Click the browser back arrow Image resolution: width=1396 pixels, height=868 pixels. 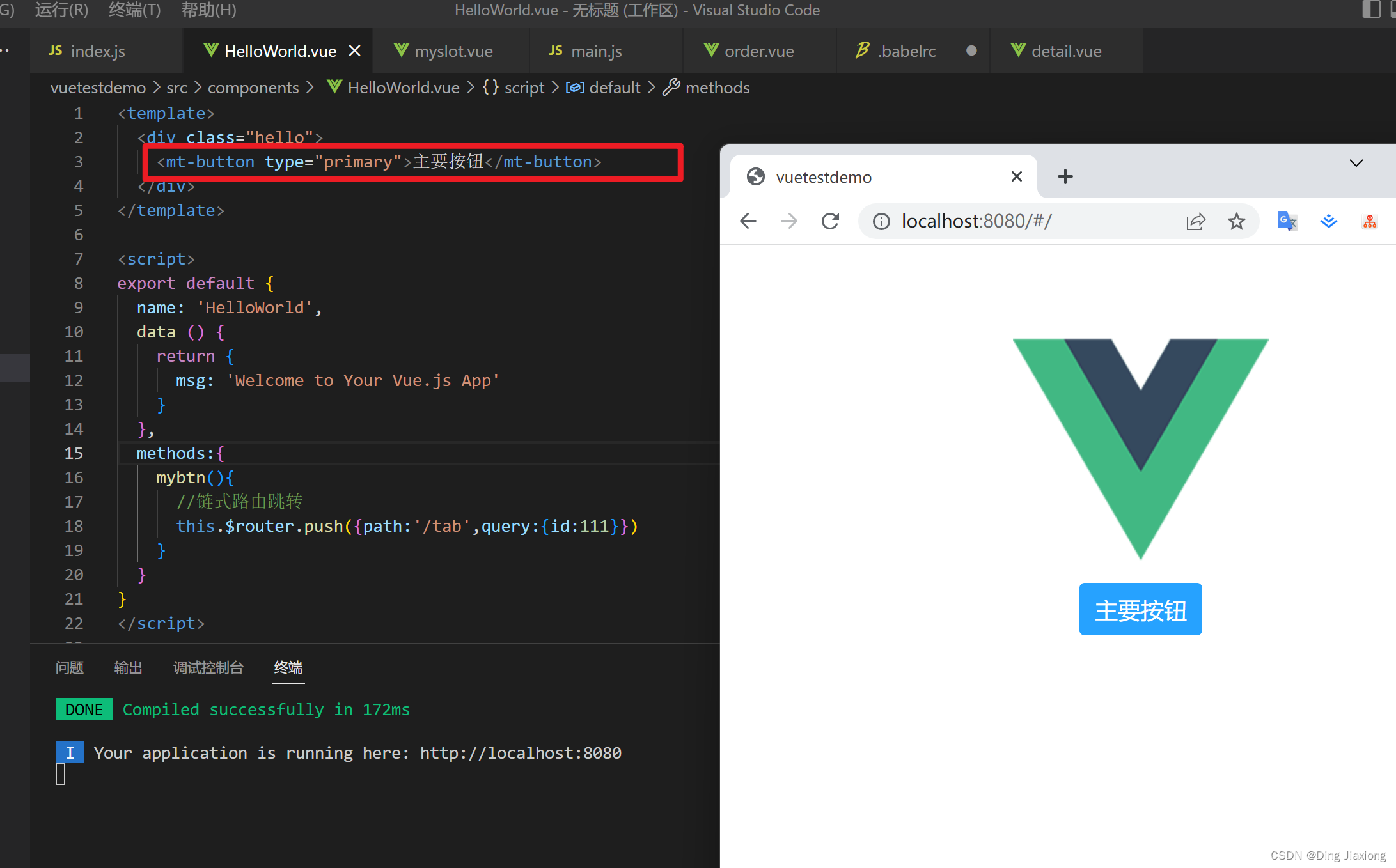[747, 221]
